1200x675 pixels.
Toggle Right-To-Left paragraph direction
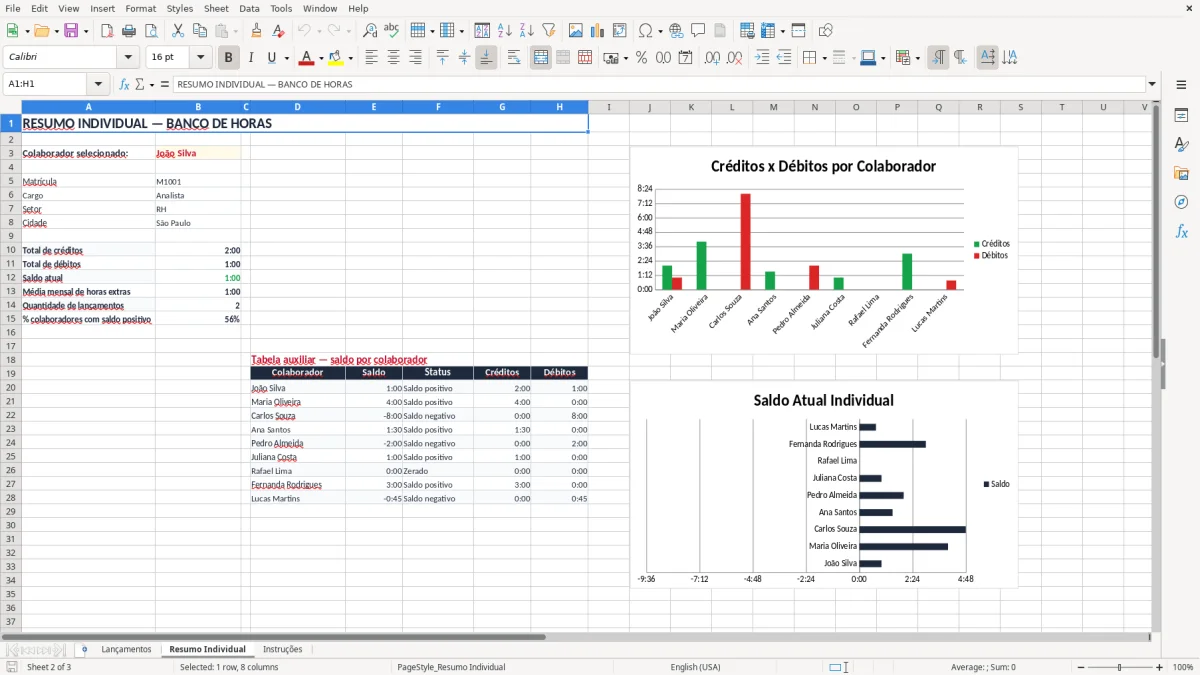point(960,58)
